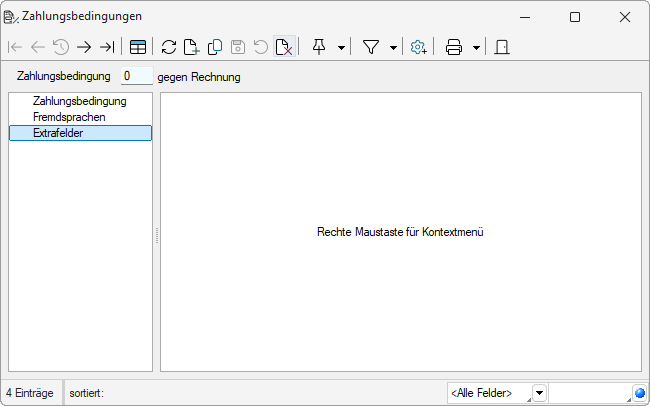Image resolution: width=650 pixels, height=406 pixels.
Task: Click the pin icon in toolbar
Action: [x=319, y=47]
